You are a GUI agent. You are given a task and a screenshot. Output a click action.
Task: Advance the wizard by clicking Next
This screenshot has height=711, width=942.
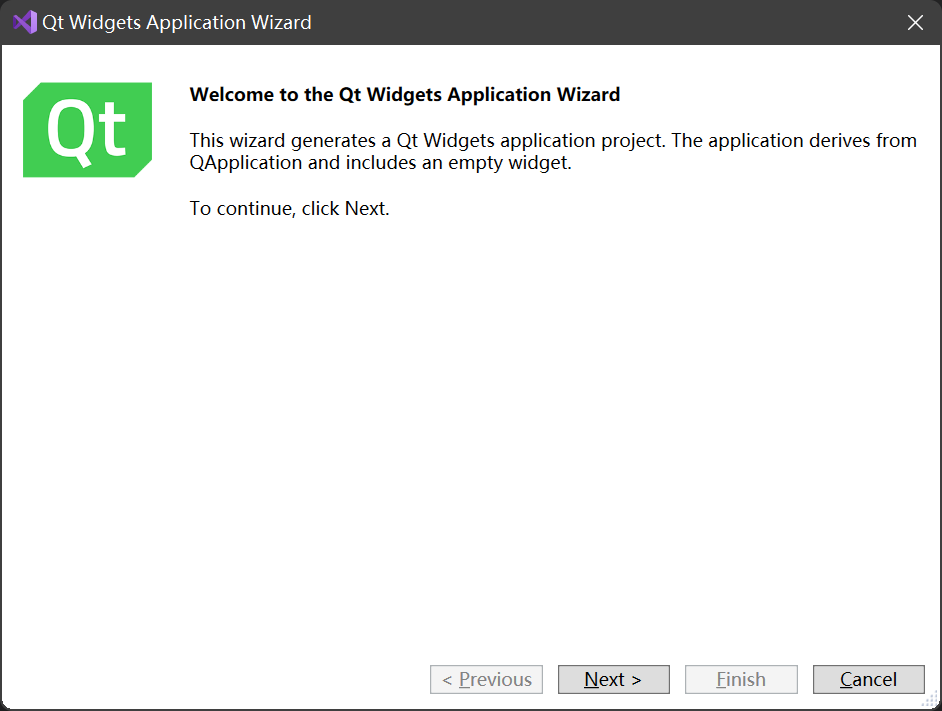pos(613,679)
